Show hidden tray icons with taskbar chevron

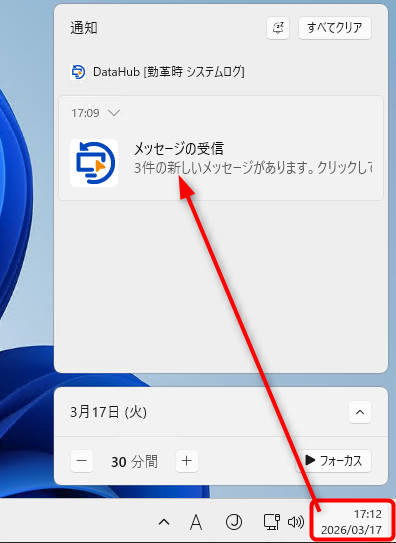point(164,522)
